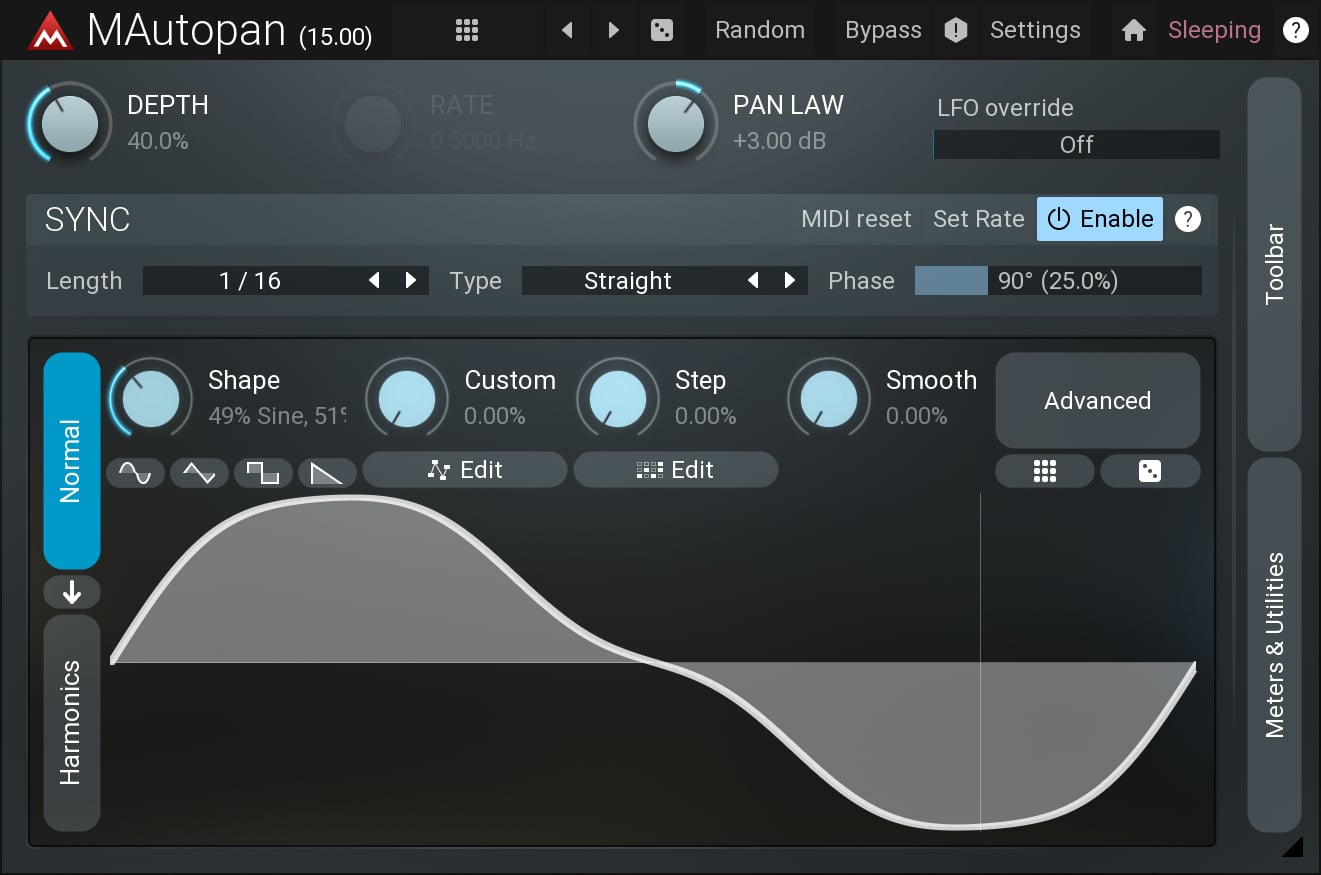Enable sync using the Enable power toggle
The image size is (1321, 875).
pyautogui.click(x=1099, y=219)
